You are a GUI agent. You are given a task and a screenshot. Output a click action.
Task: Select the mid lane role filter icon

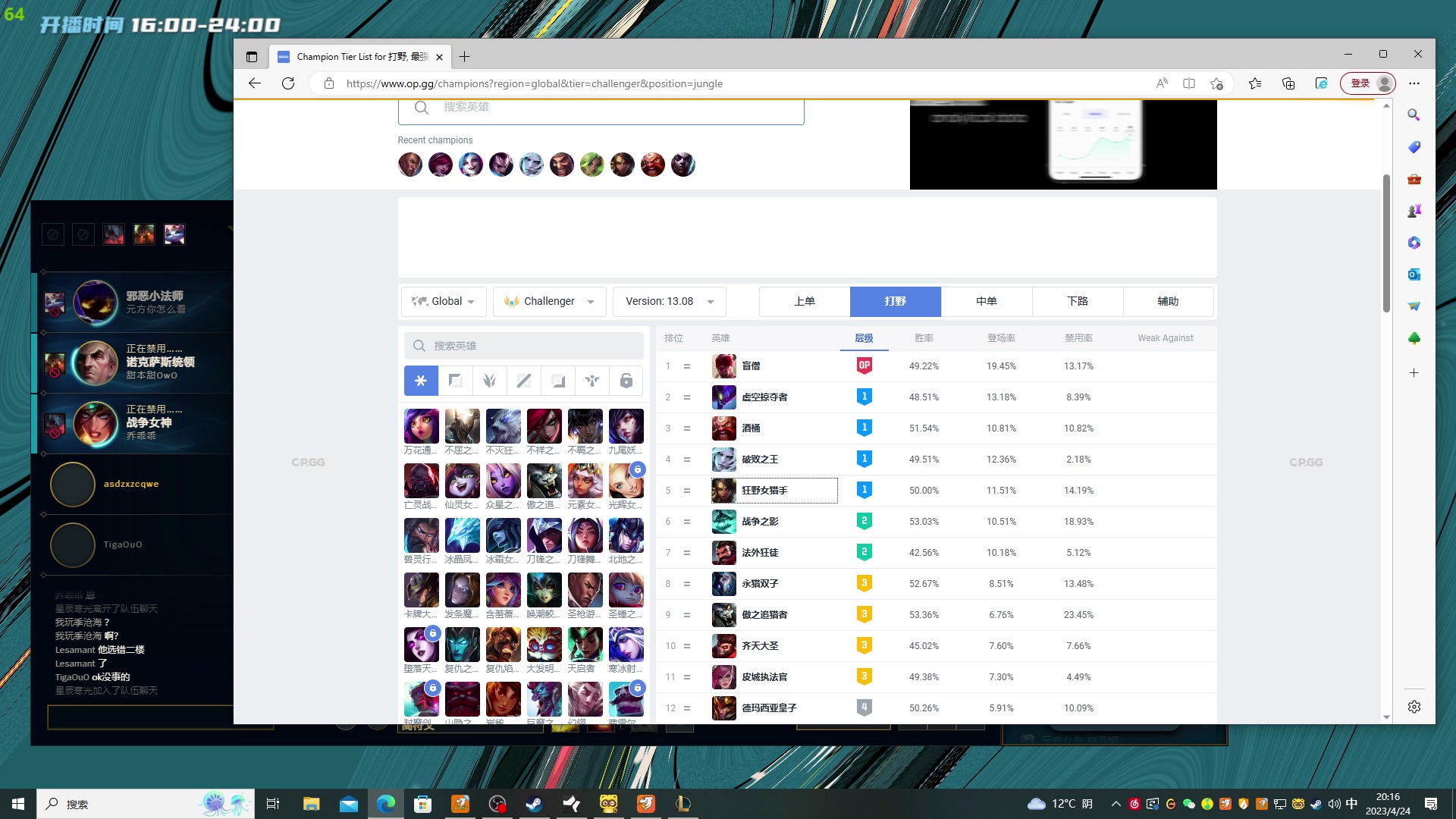[523, 381]
